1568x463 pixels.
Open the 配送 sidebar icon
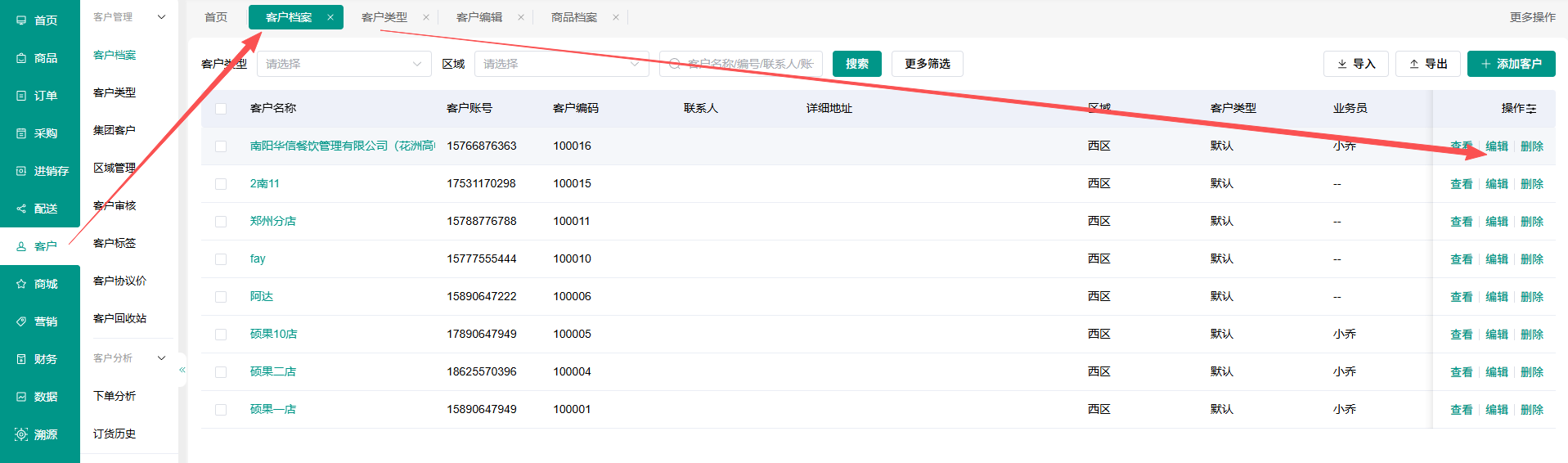coord(21,209)
